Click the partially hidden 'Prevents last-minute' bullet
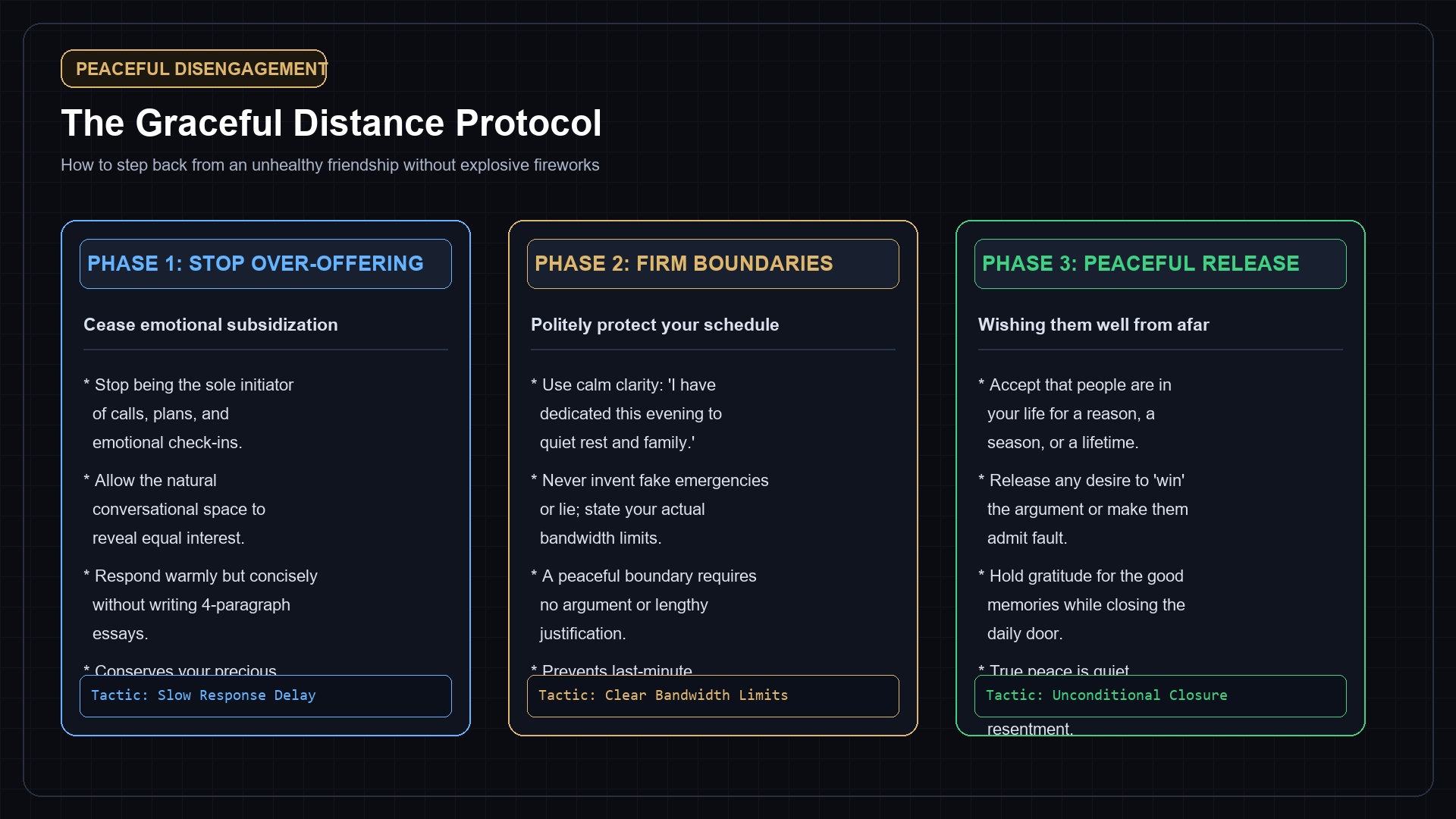The image size is (1456, 819). [612, 669]
